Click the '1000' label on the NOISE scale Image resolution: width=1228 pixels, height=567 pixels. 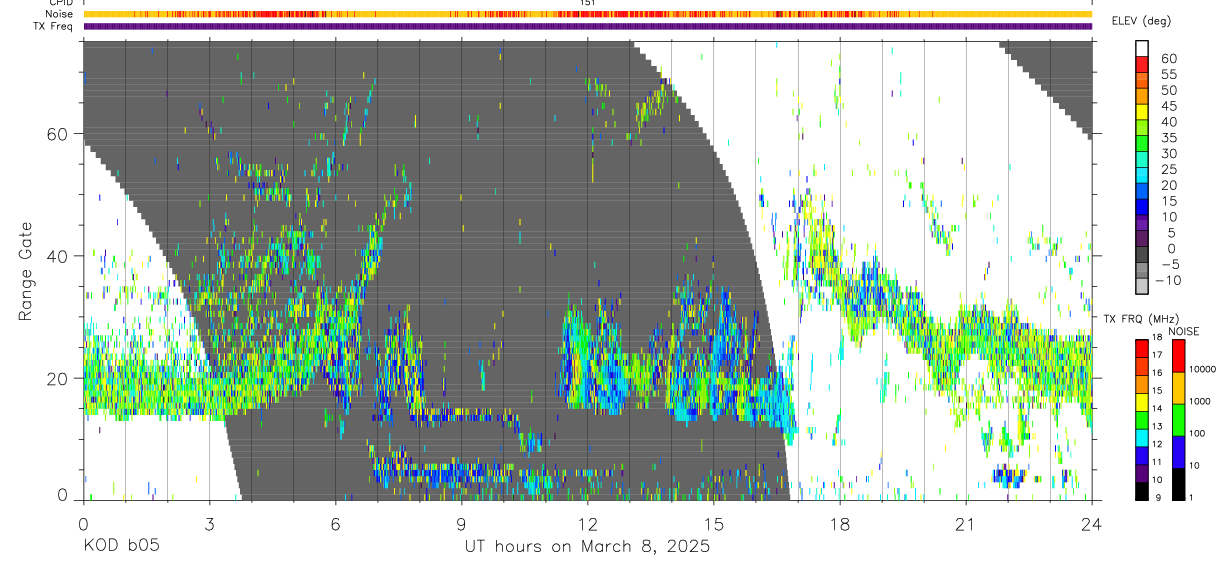[x=1200, y=401]
